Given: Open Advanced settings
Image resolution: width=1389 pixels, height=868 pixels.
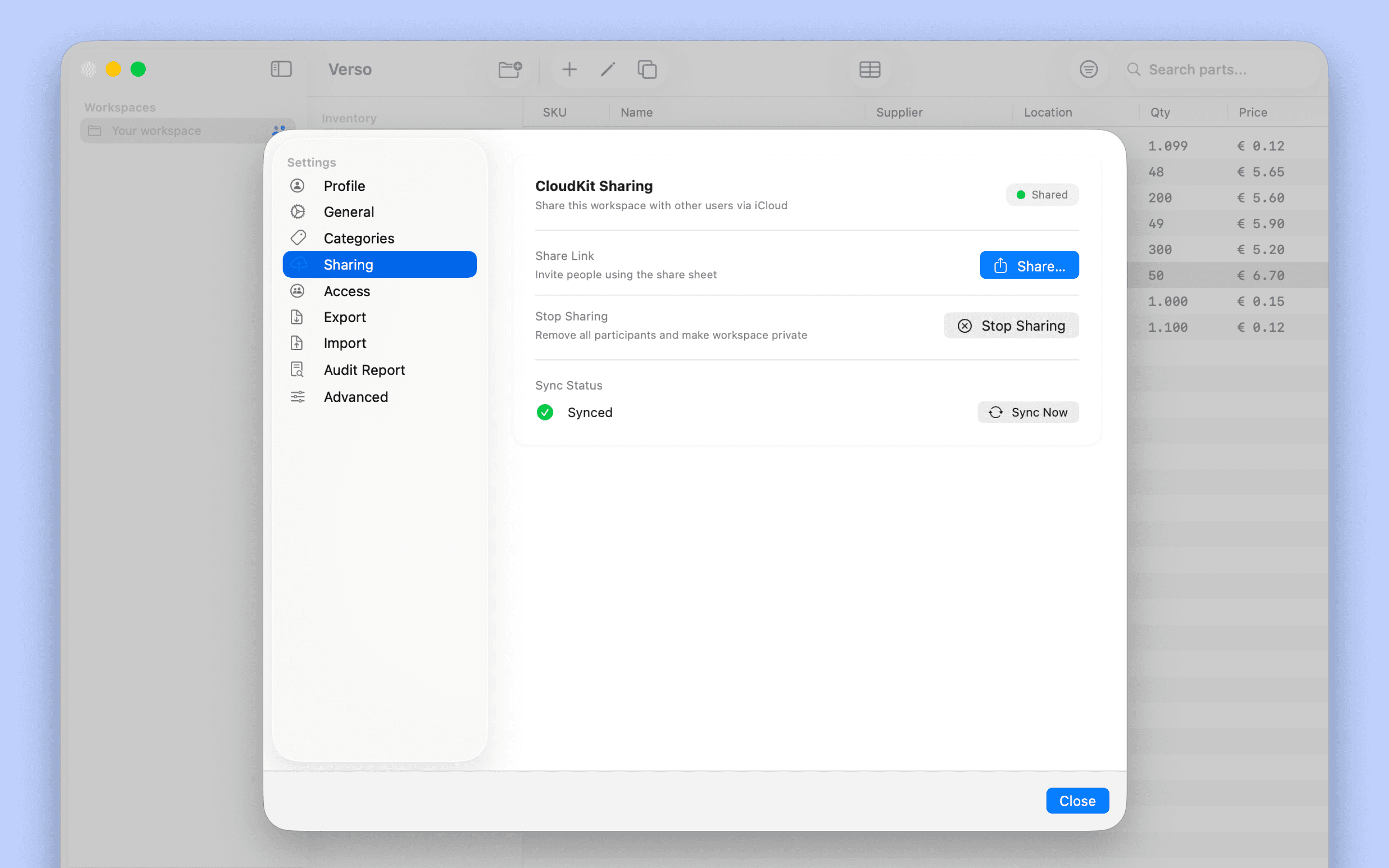Looking at the screenshot, I should point(380,397).
